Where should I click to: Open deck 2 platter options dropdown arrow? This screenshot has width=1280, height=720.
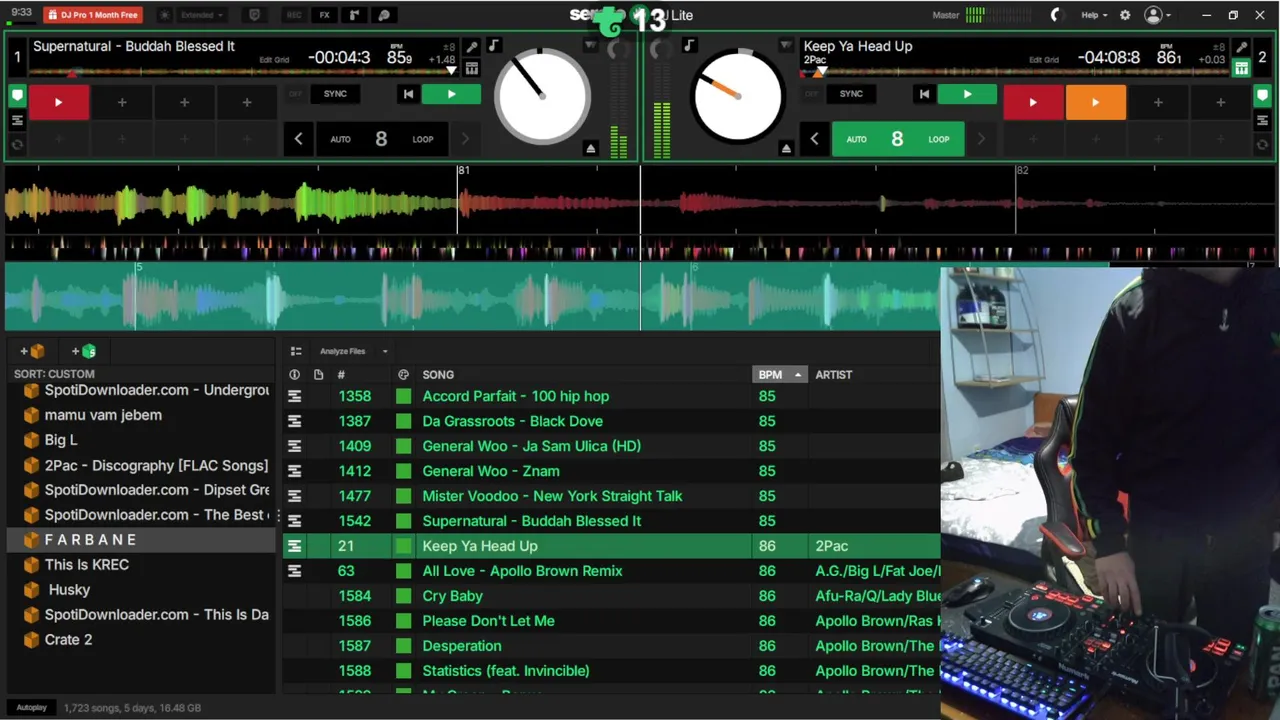786,46
